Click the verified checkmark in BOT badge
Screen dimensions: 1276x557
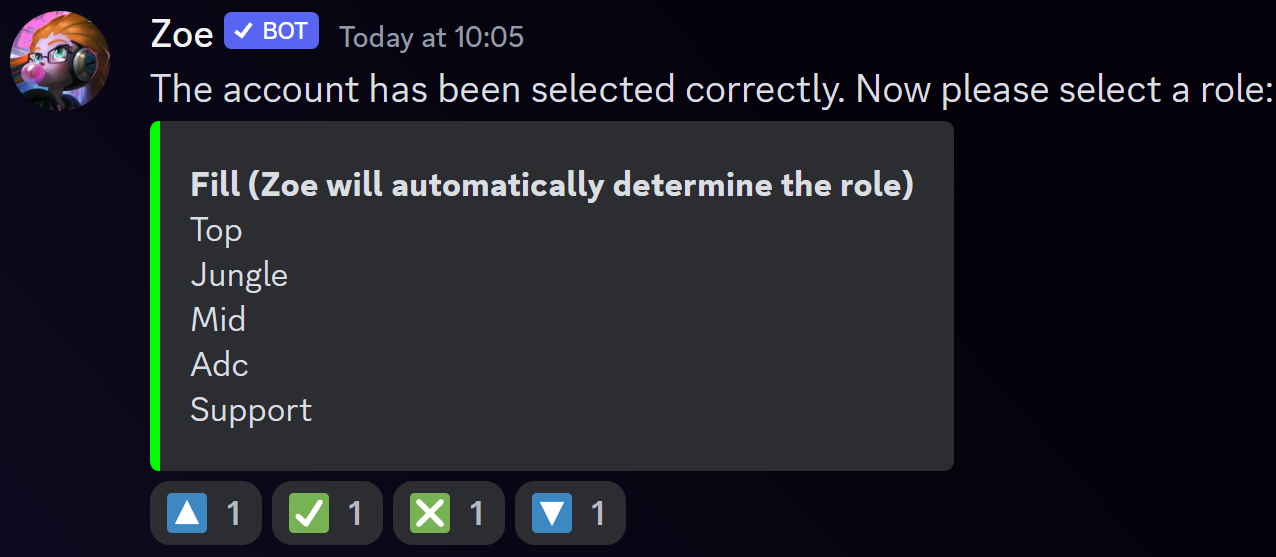pos(243,32)
